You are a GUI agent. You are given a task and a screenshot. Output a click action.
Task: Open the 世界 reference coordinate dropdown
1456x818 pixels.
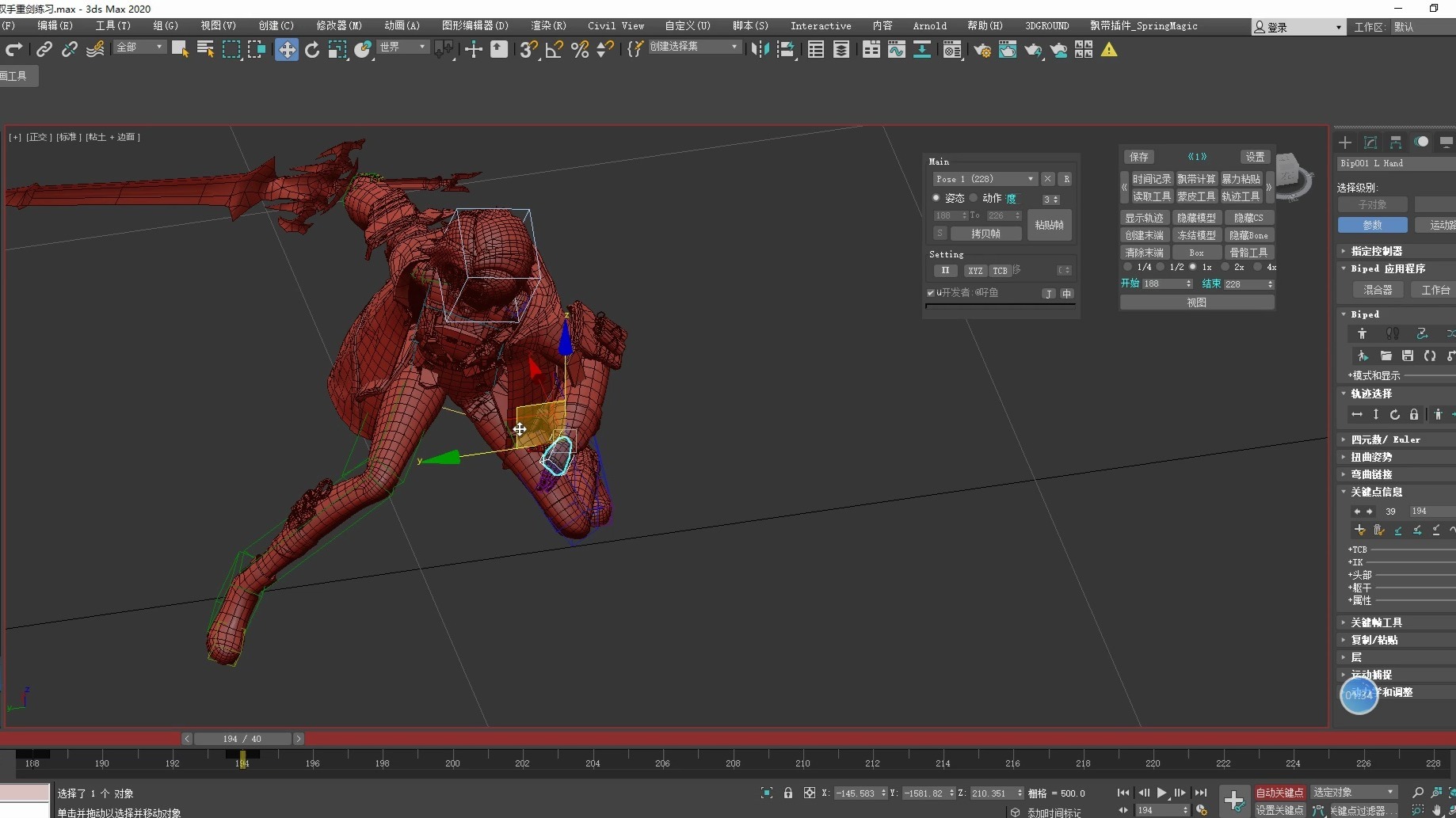point(402,47)
